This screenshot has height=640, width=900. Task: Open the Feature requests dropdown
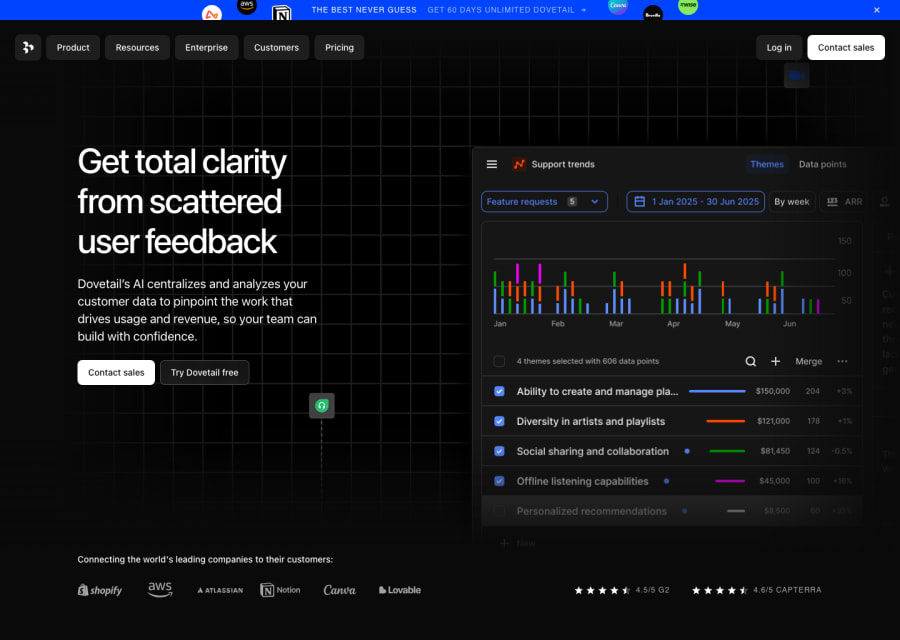pos(544,201)
